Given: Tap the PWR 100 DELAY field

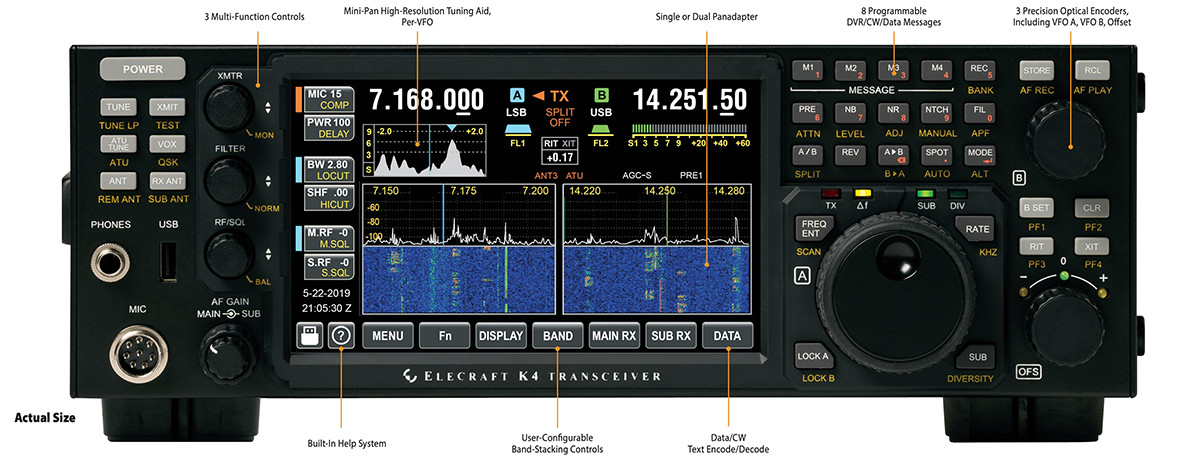Looking at the screenshot, I should tap(328, 128).
